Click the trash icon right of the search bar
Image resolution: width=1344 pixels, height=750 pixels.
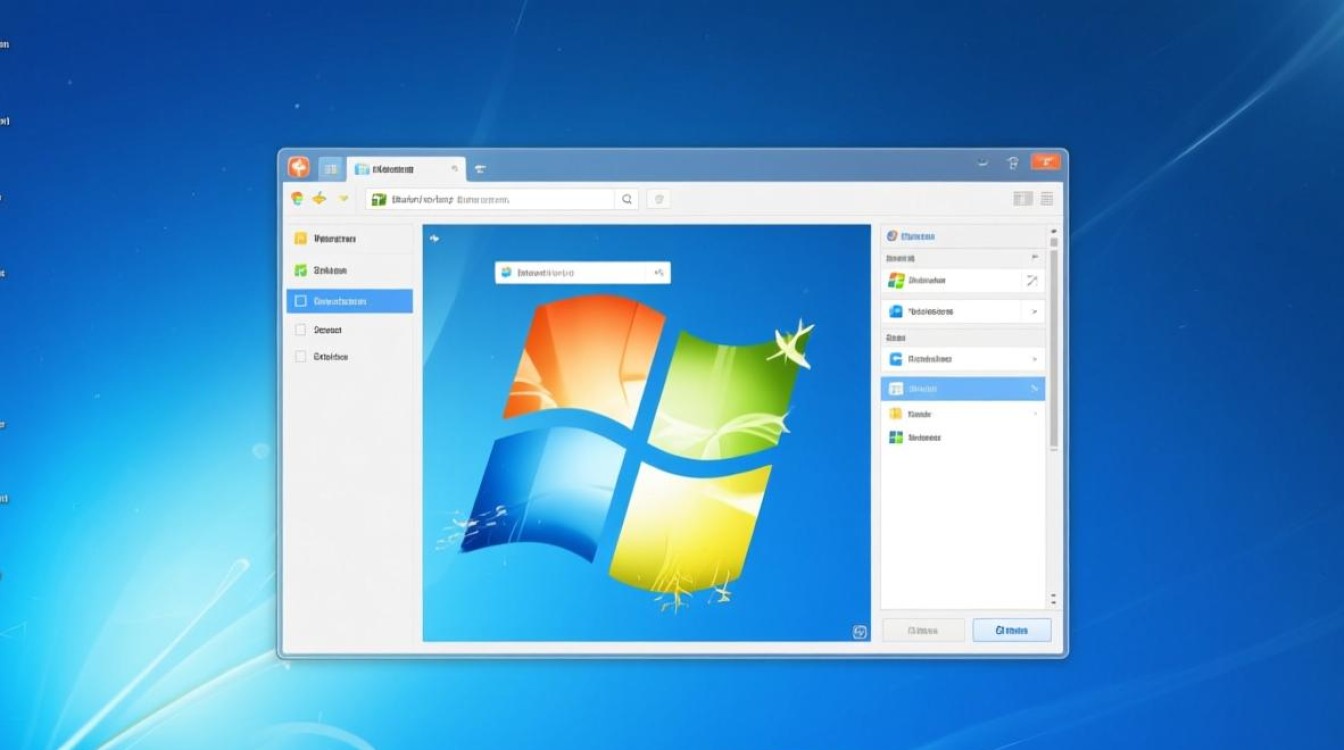pos(657,198)
